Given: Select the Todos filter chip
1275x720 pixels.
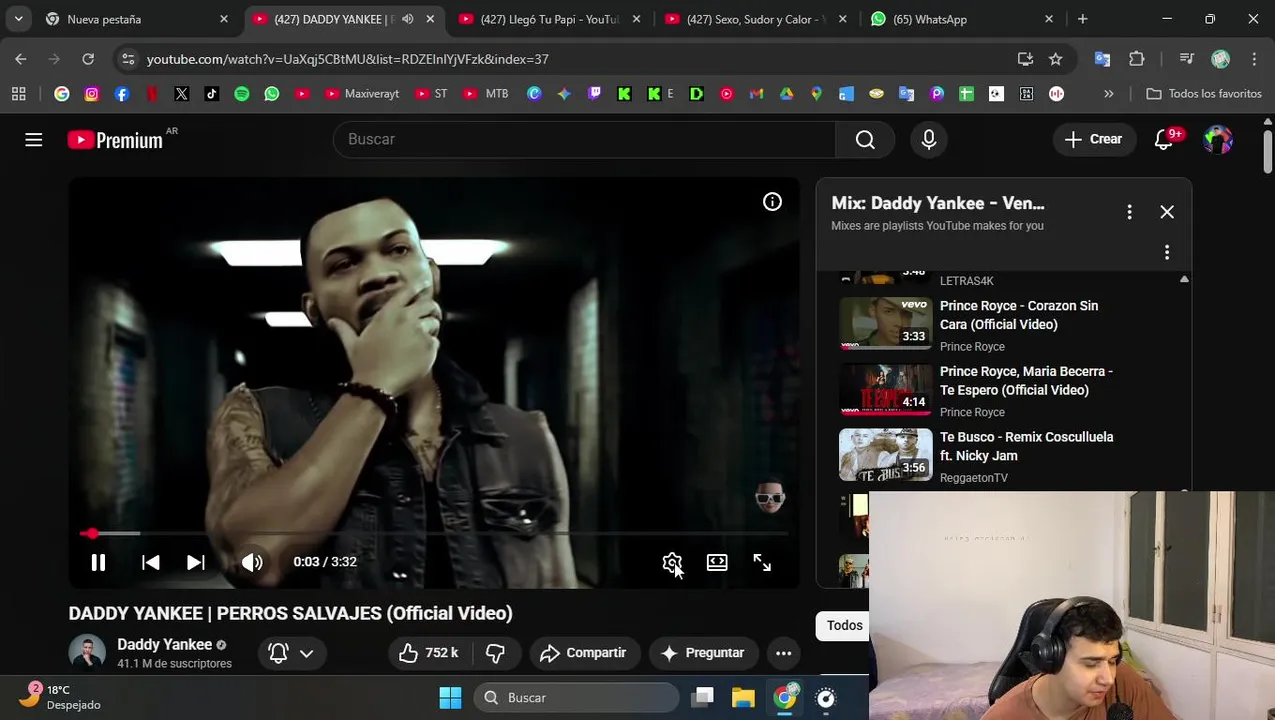Looking at the screenshot, I should point(844,626).
